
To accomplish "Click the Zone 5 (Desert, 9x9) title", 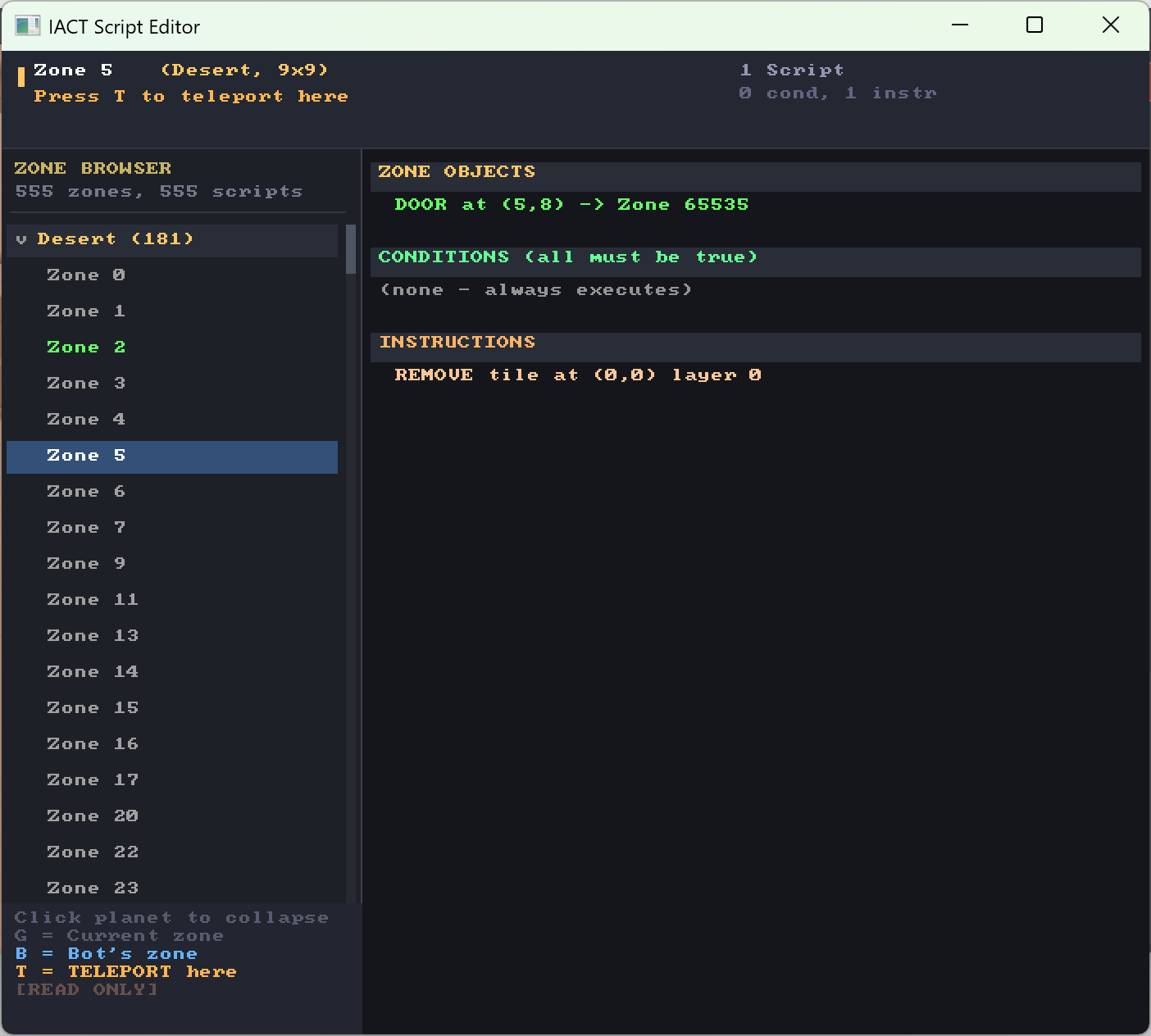I will (180, 70).
